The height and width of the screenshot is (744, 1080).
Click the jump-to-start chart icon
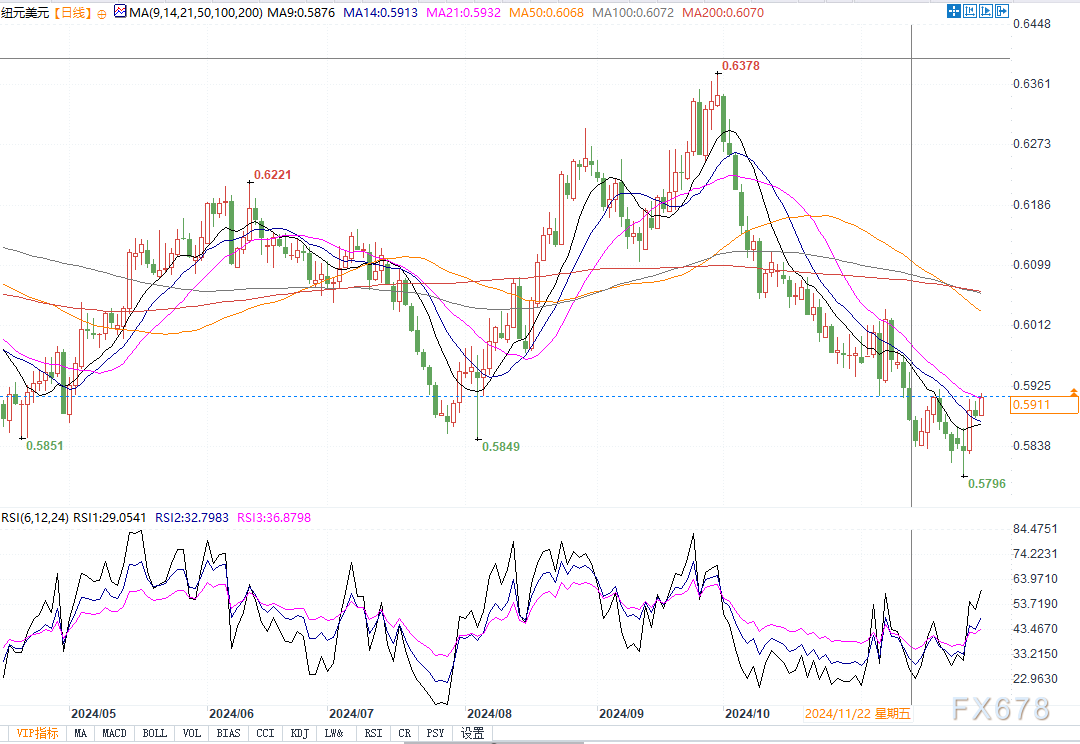[x=970, y=11]
